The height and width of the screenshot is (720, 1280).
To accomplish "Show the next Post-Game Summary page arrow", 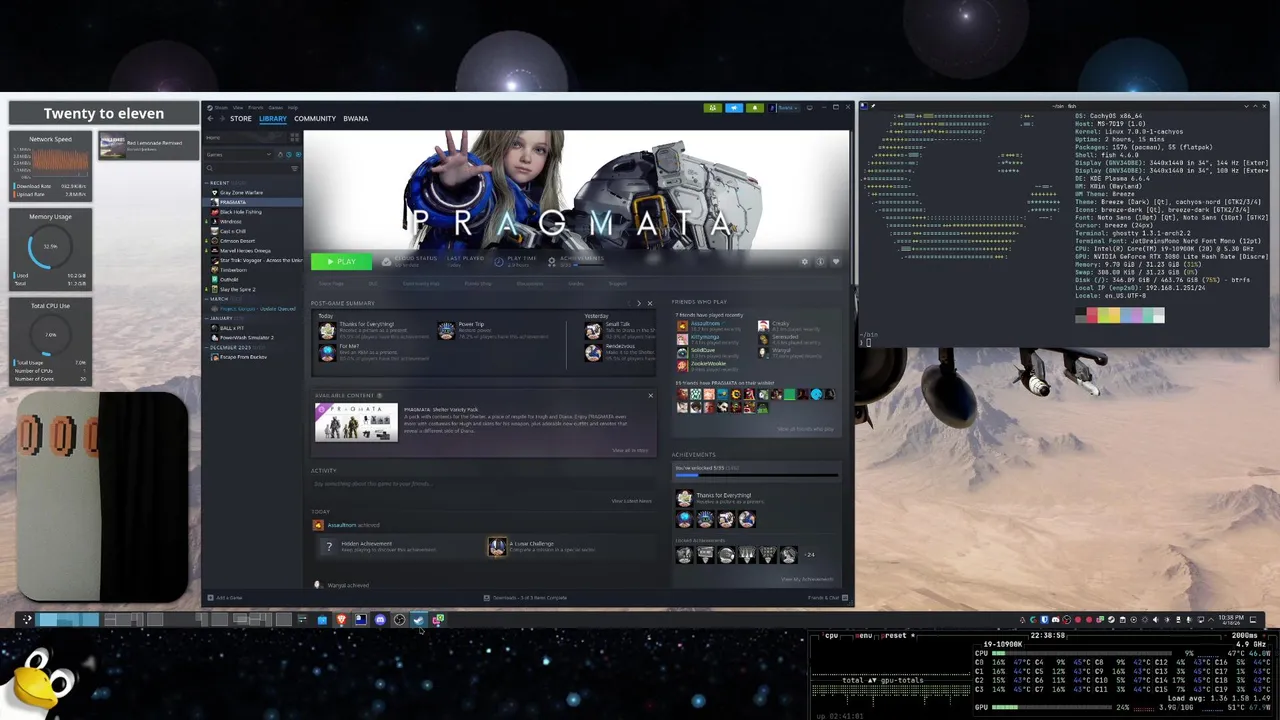I will pyautogui.click(x=639, y=303).
